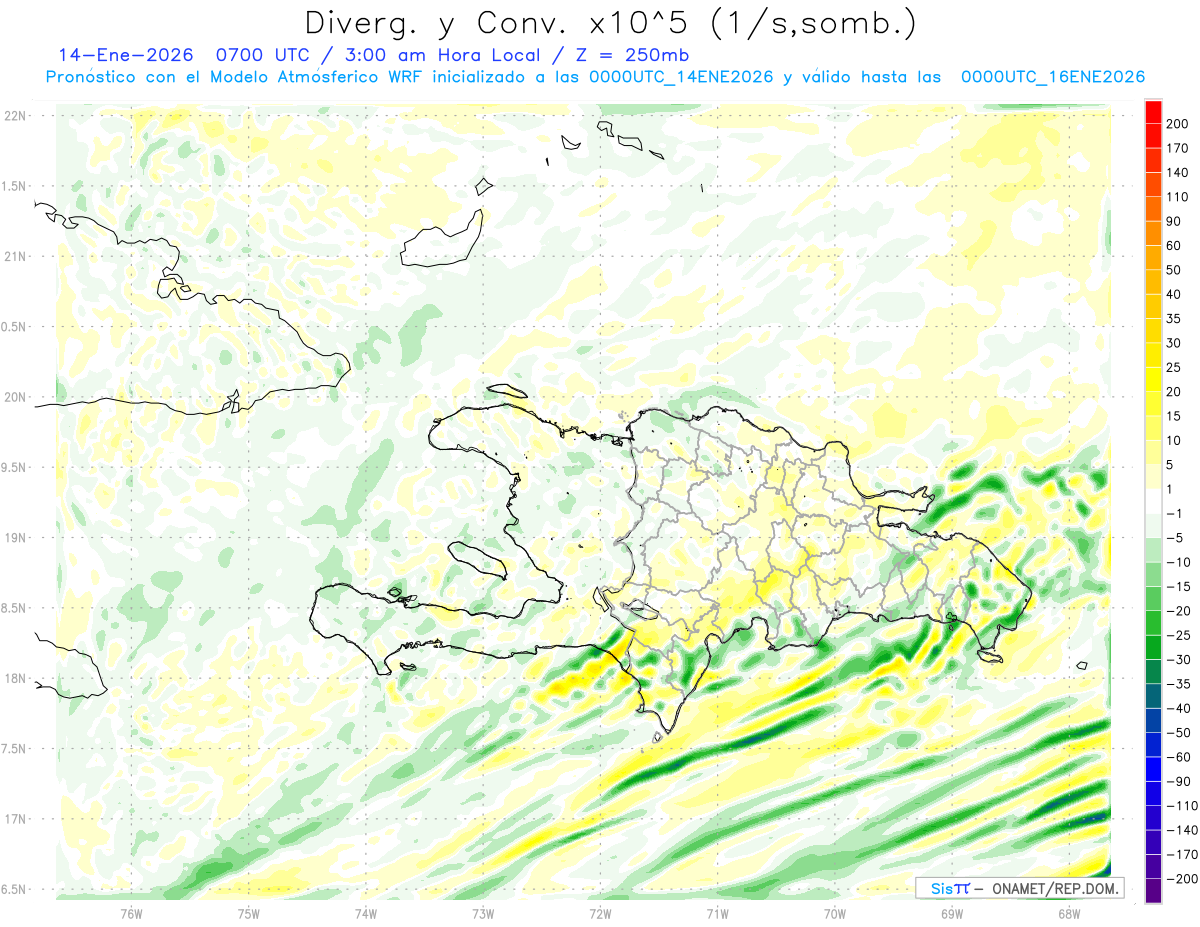The height and width of the screenshot is (927, 1200).
Task: Click the title 'Diverg. y Conv. x10^5 (1/s,somb.)'
Action: point(610,23)
